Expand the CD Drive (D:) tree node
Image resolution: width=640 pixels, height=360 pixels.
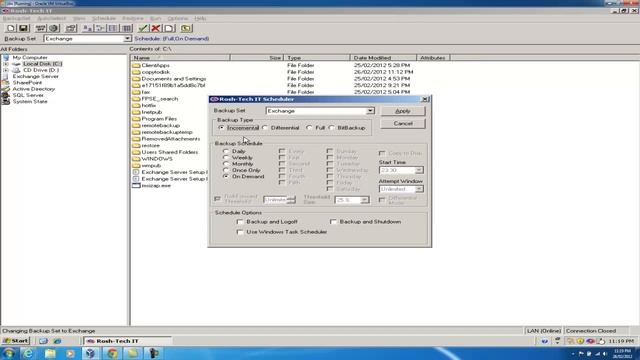click(x=6, y=70)
